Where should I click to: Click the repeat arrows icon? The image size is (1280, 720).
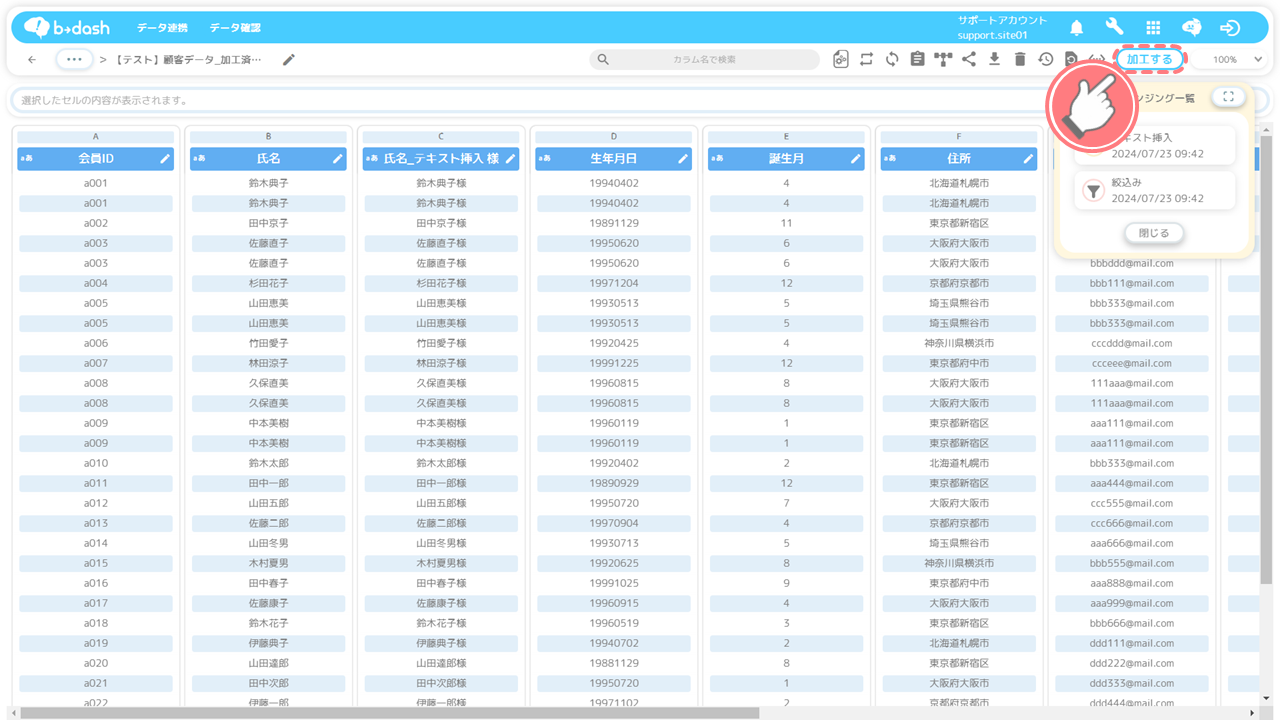point(866,60)
